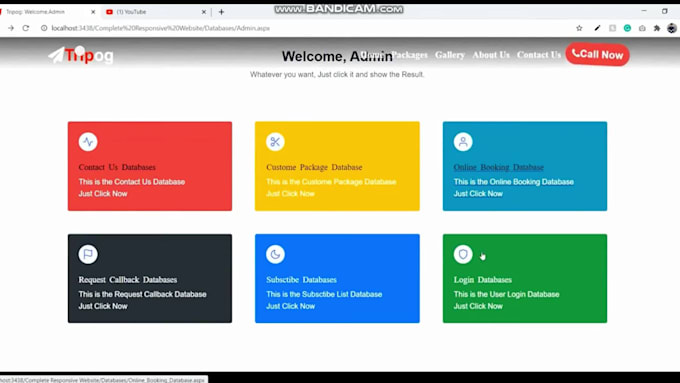Click text 'This is the Online Booking Database'
Image resolution: width=680 pixels, height=383 pixels.
click(513, 182)
